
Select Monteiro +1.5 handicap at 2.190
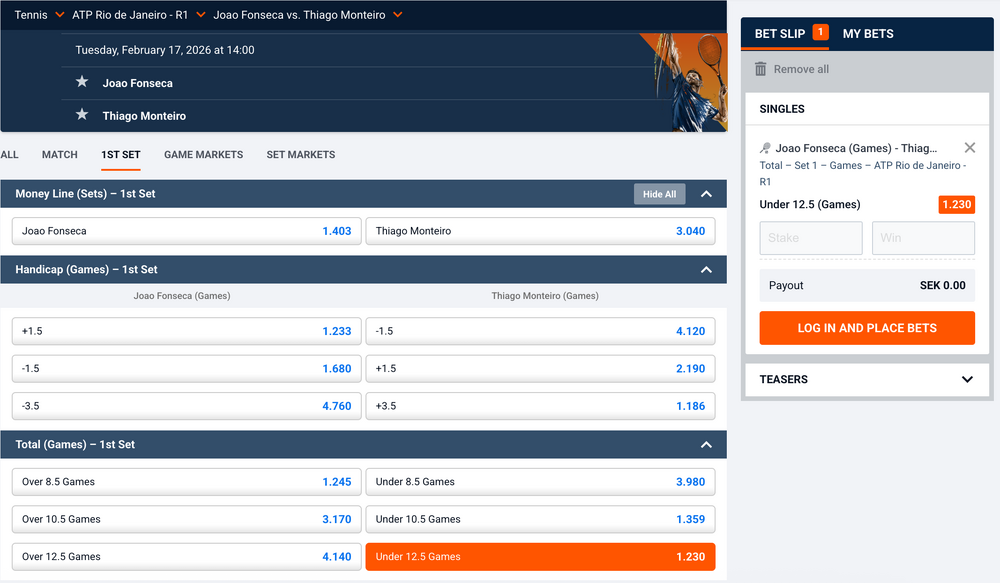[x=540, y=369]
